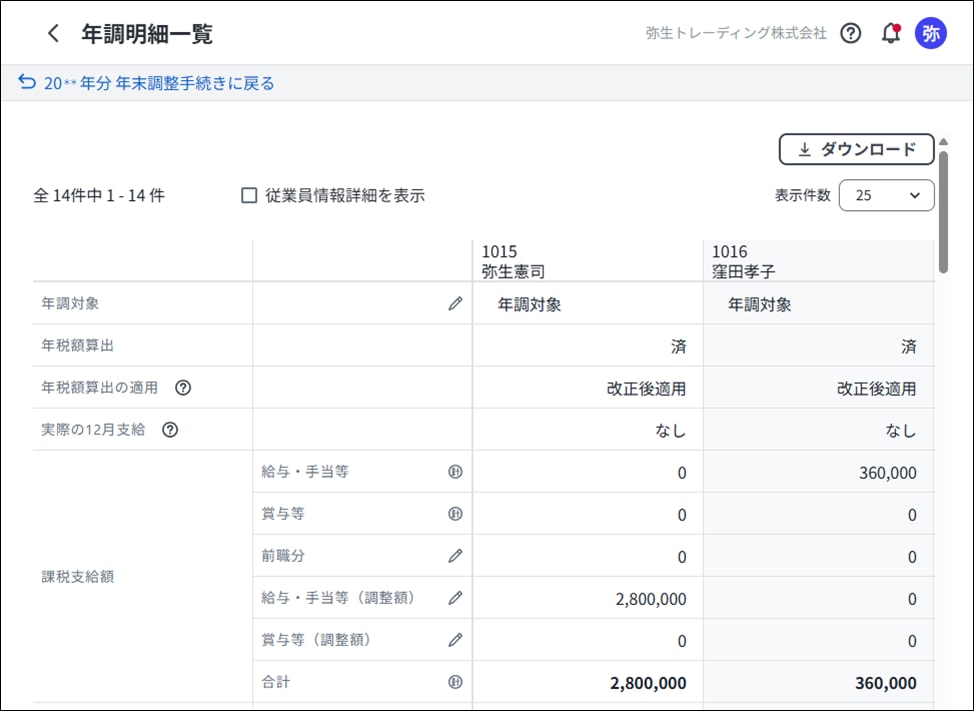Edit 賞与等（調整額） with pencil icon

click(x=455, y=640)
